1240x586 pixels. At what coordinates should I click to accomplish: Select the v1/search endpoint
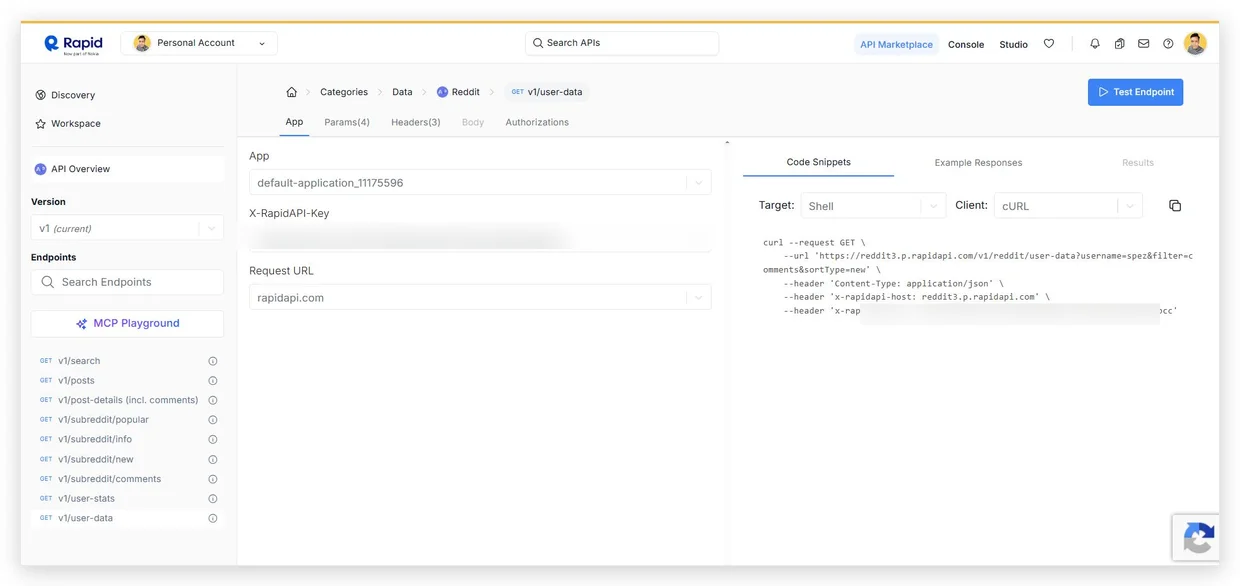click(79, 361)
